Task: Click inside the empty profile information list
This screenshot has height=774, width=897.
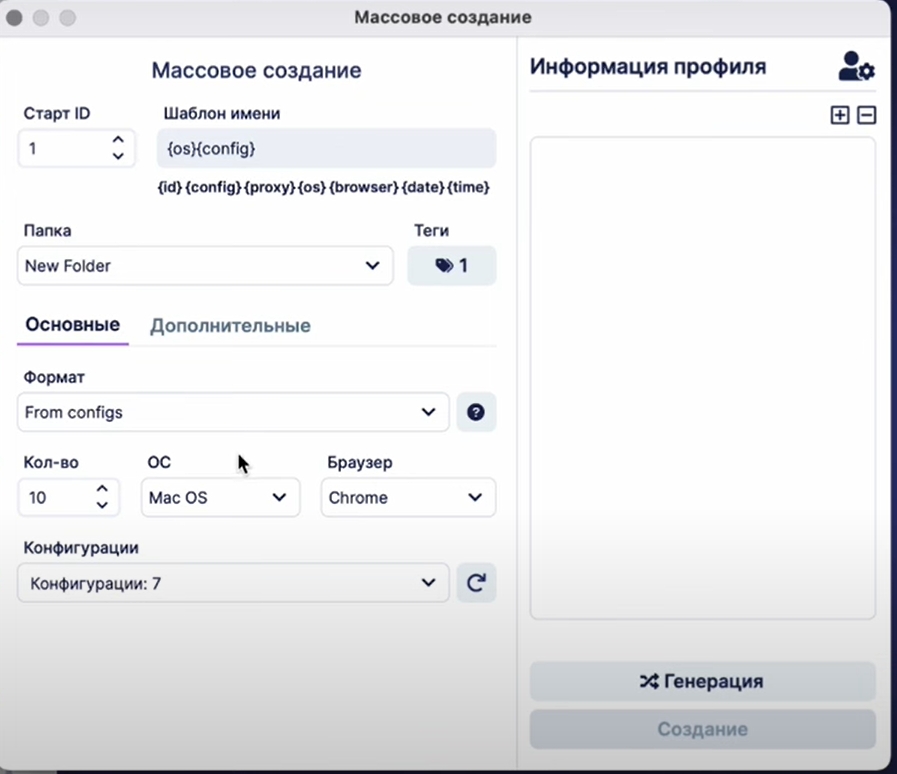Action: point(702,378)
